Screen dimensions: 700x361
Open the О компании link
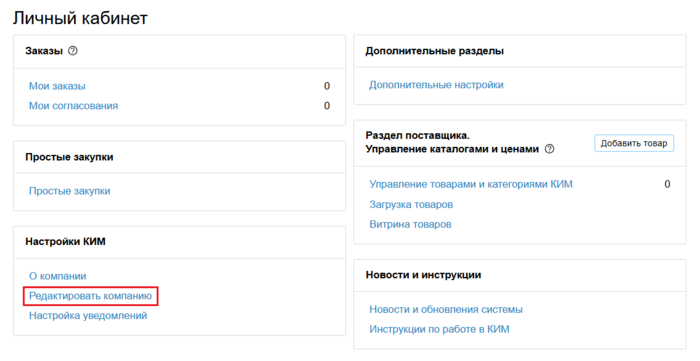tap(58, 276)
